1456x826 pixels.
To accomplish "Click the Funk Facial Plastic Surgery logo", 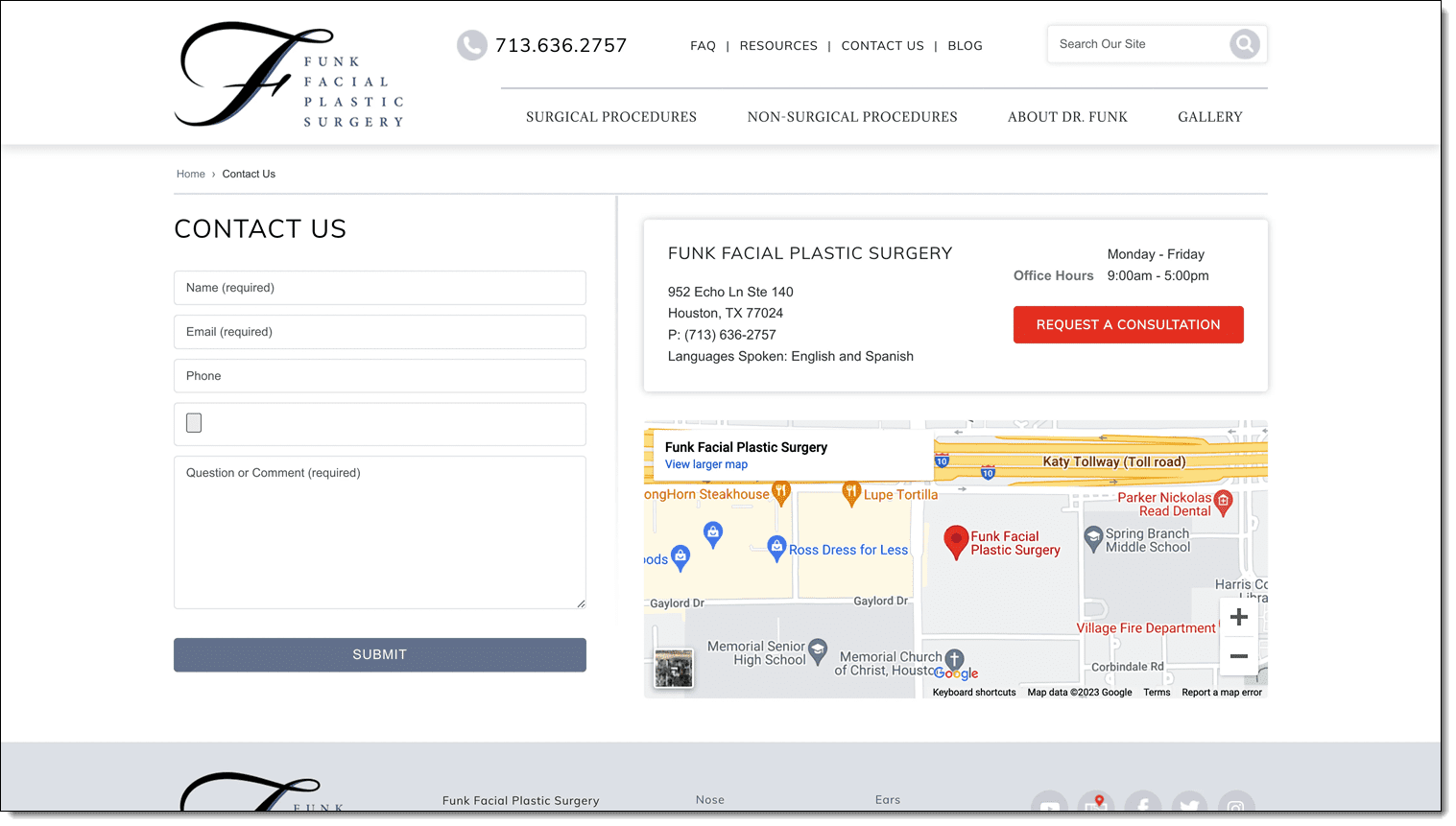I will [289, 76].
